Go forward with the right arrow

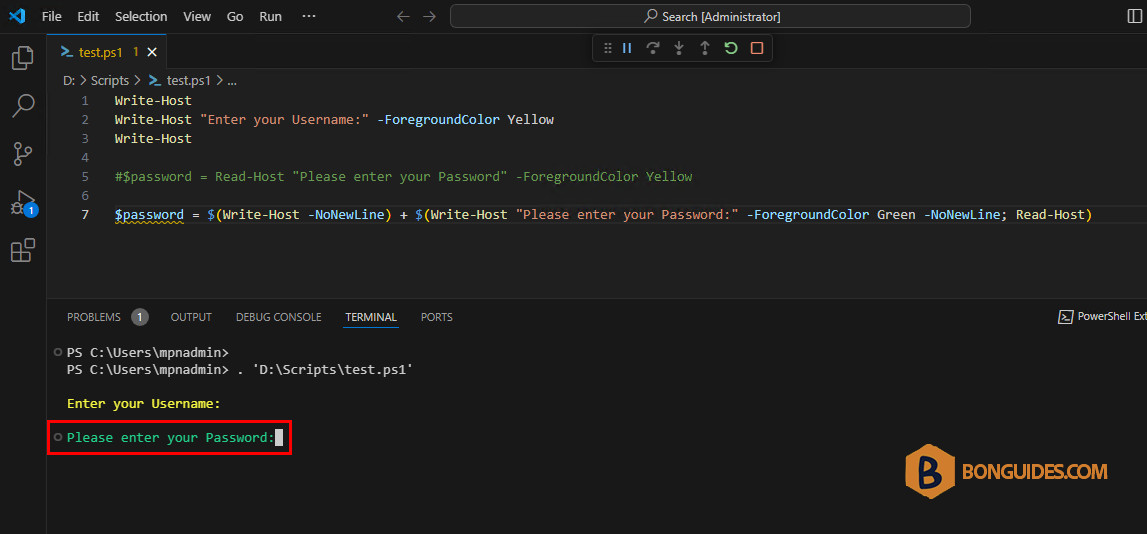429,16
